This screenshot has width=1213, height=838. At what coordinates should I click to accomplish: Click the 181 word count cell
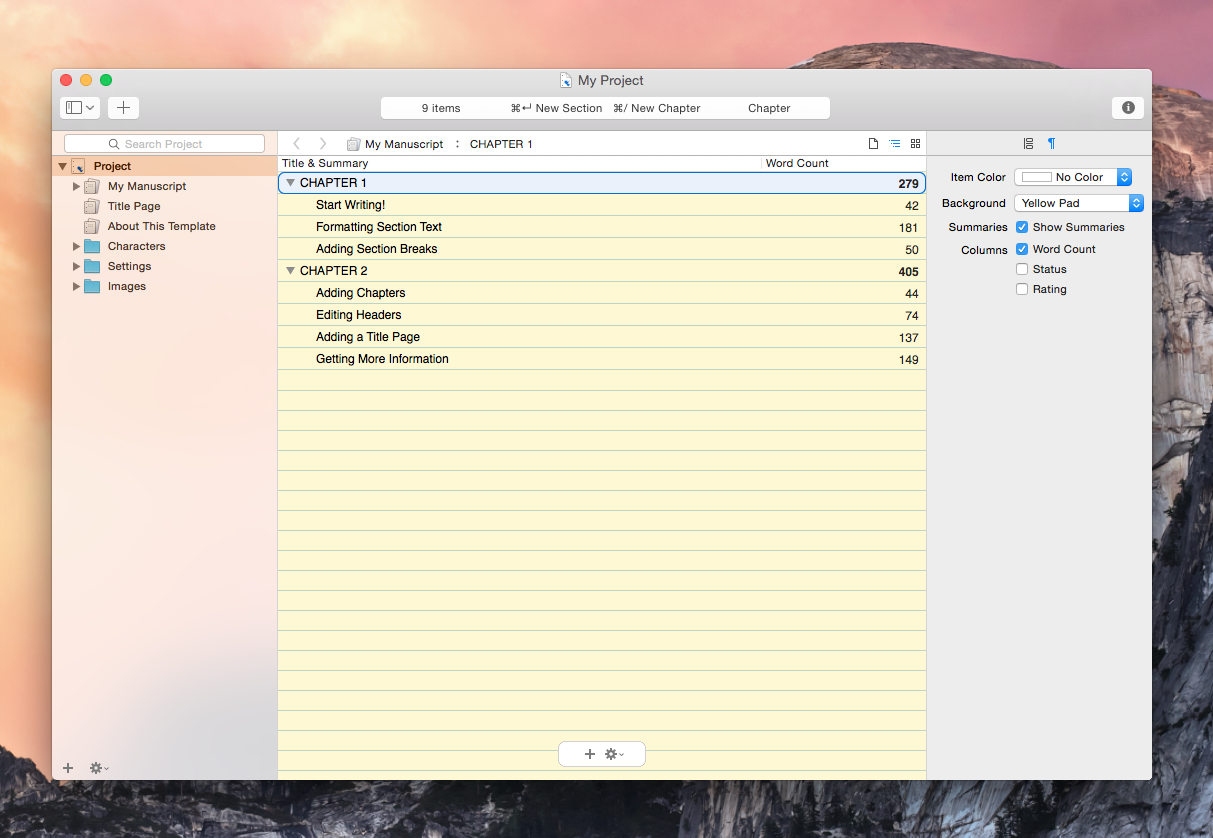(x=908, y=228)
